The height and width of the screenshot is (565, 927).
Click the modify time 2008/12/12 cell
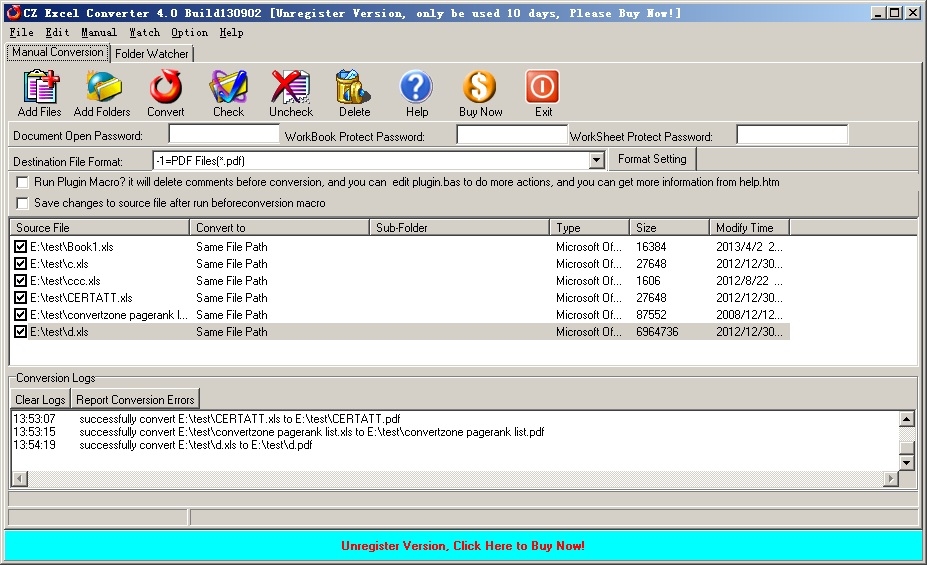tap(749, 314)
